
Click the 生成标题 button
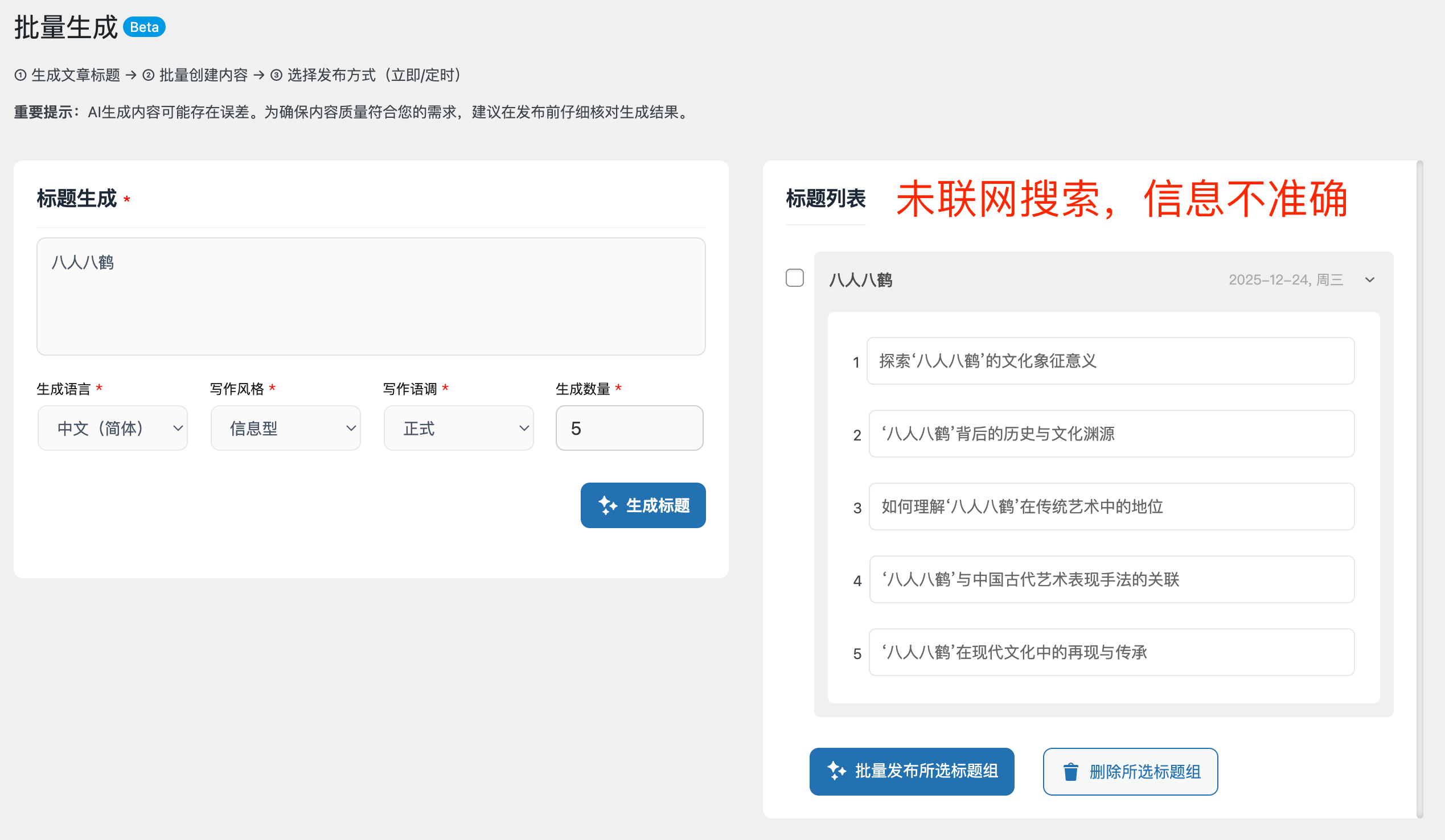point(643,505)
